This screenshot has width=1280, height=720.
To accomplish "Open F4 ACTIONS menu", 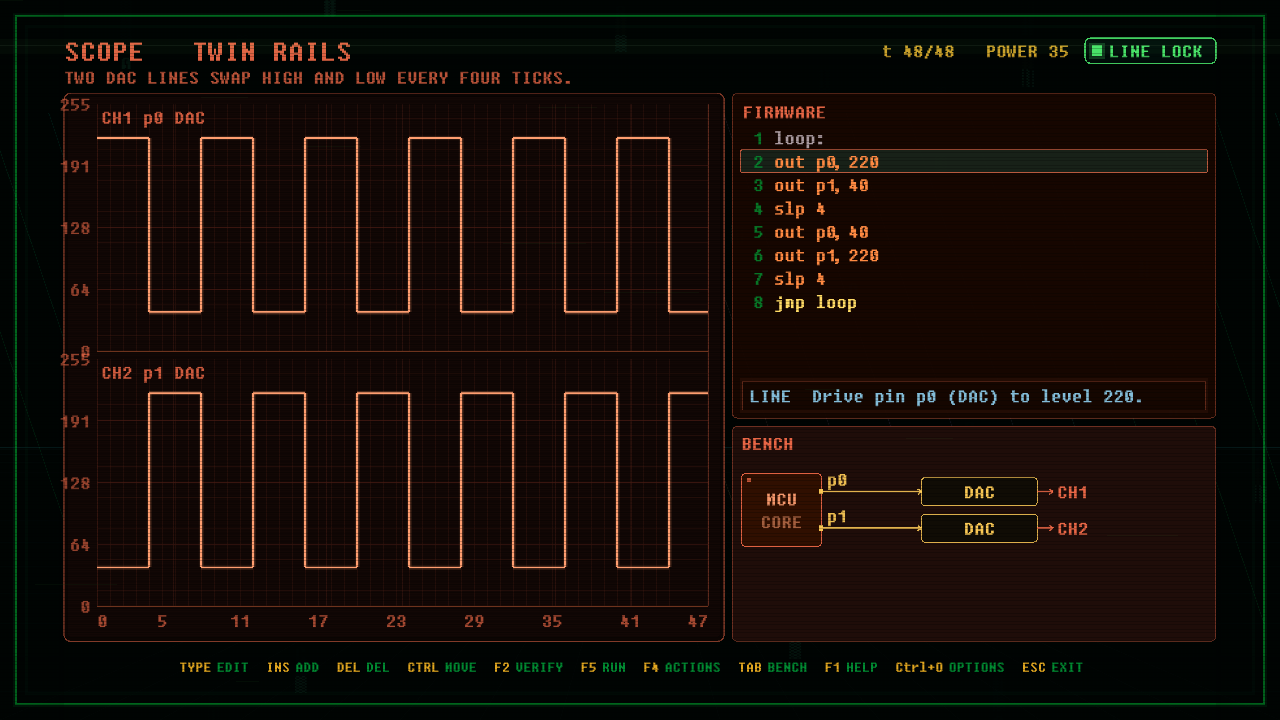I will pyautogui.click(x=682, y=667).
